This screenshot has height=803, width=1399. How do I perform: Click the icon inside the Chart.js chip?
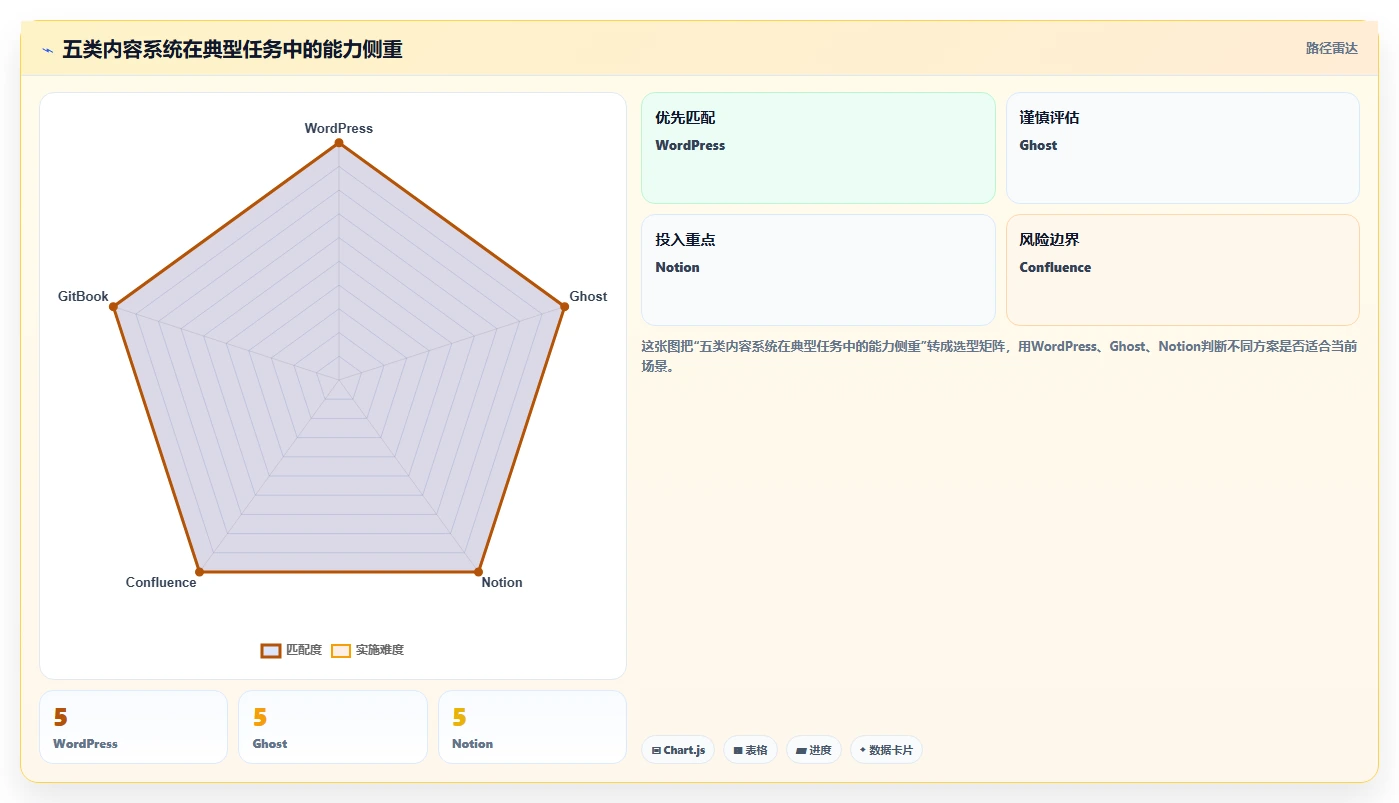(656, 750)
